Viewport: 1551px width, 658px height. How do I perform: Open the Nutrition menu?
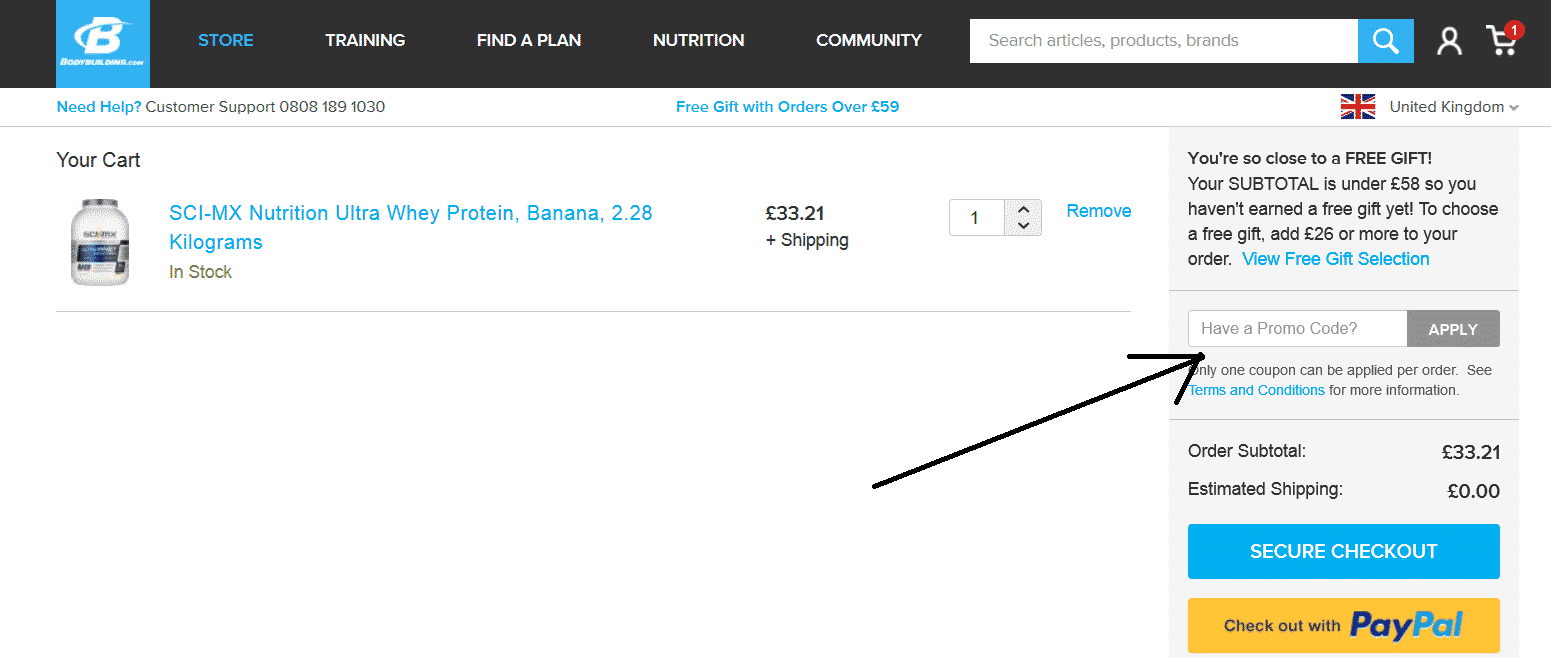(x=698, y=41)
